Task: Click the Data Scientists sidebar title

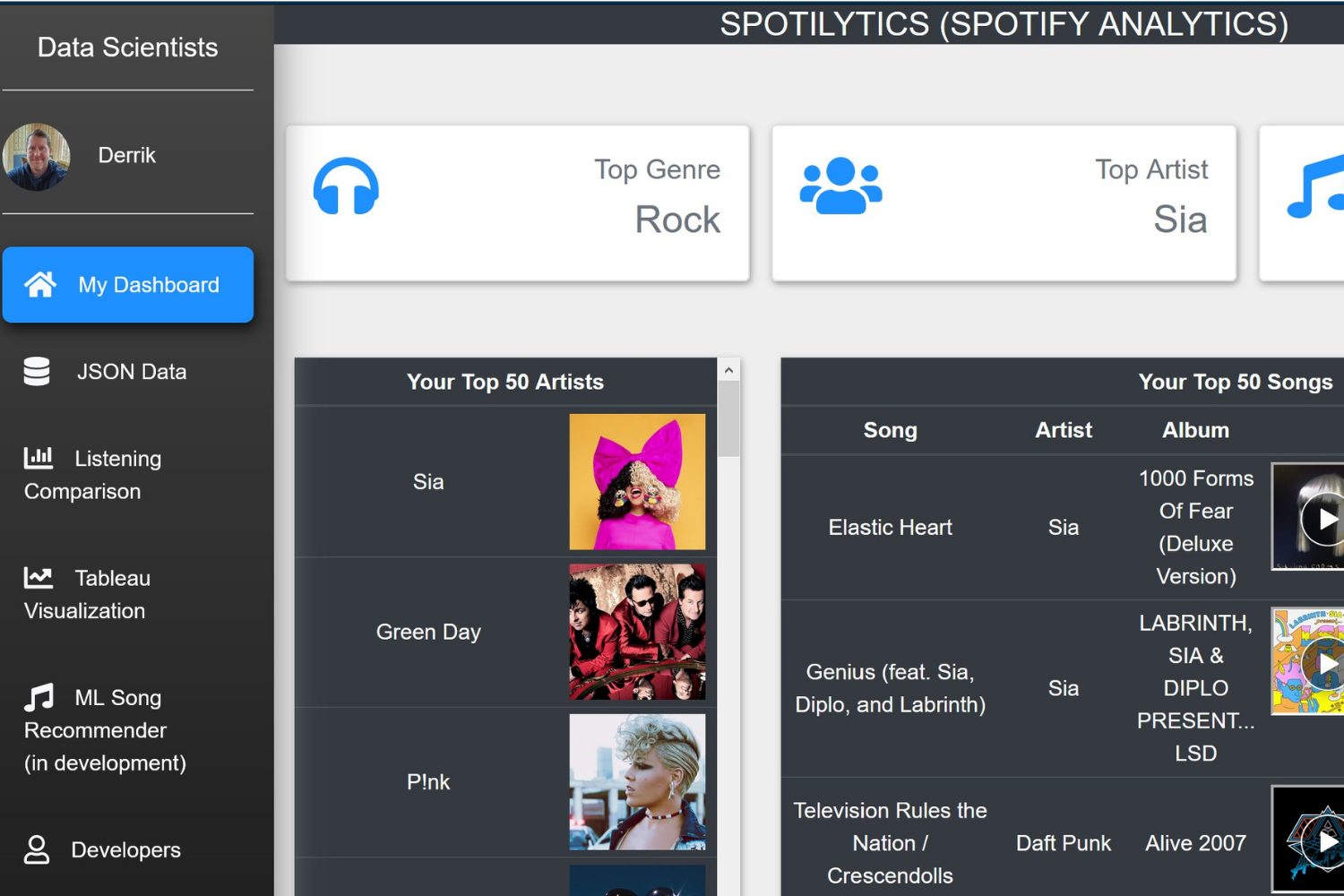Action: pyautogui.click(x=127, y=47)
